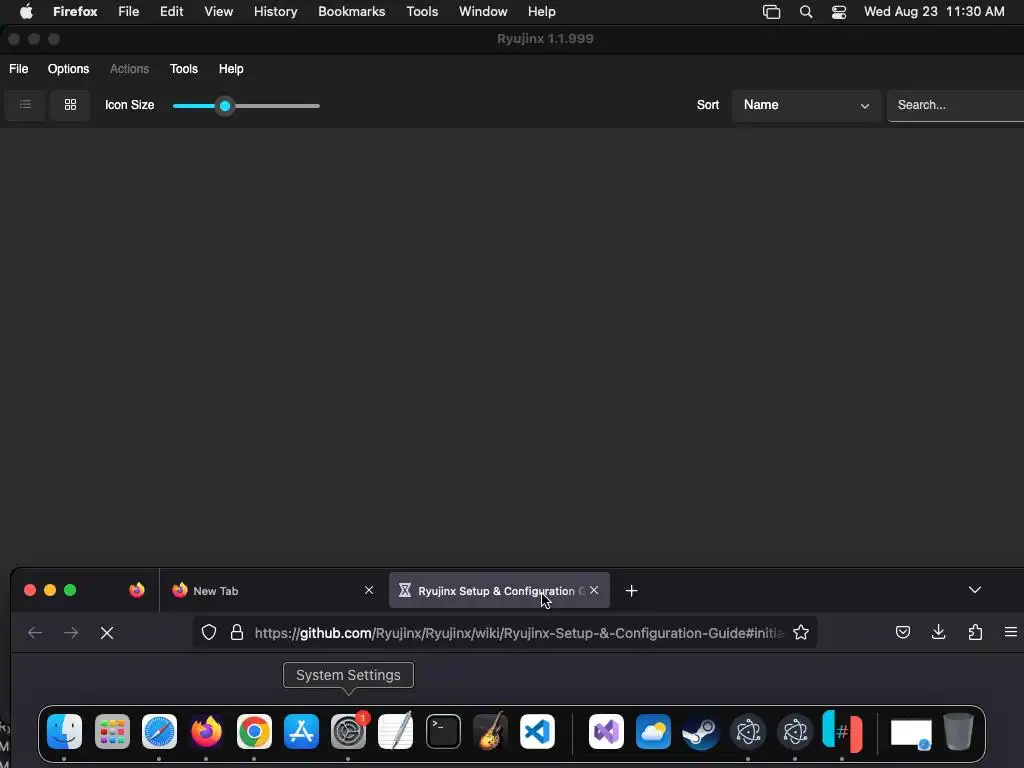Show site security lock info
Image resolution: width=1024 pixels, height=768 pixels.
237,632
